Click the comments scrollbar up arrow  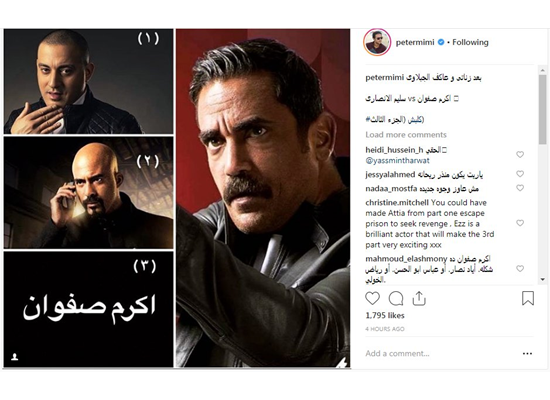[543, 71]
